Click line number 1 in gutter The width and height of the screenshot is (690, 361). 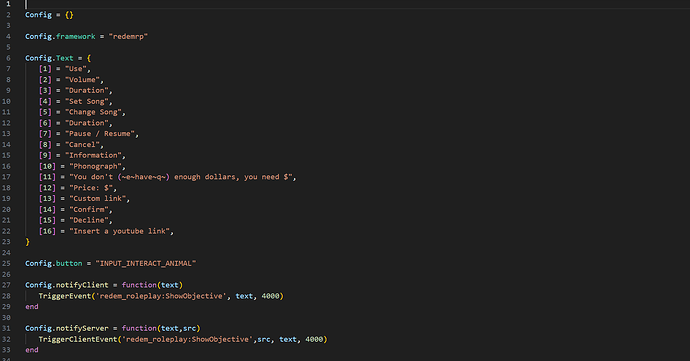tap(8, 4)
